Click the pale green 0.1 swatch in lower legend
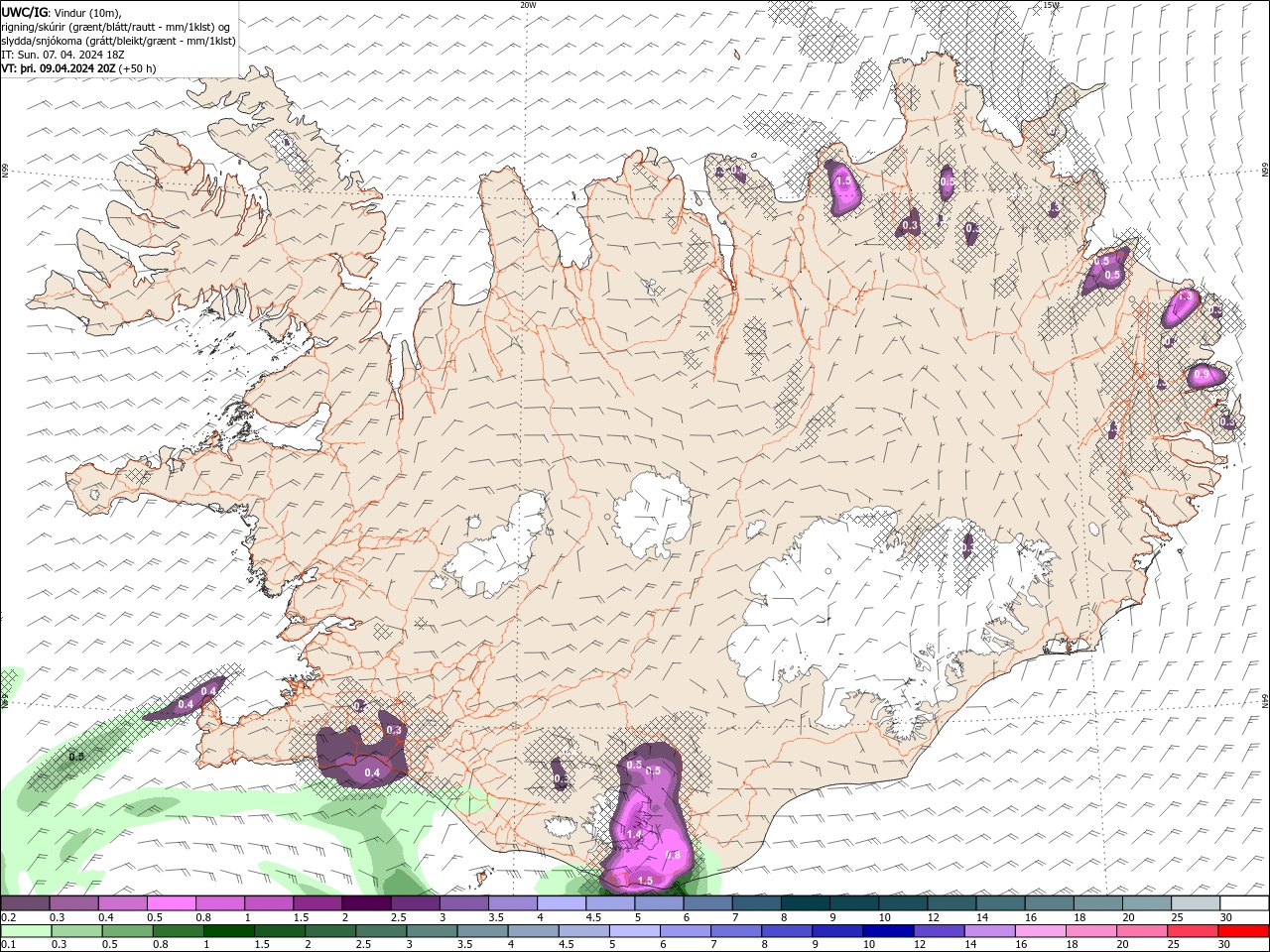 click(25, 931)
